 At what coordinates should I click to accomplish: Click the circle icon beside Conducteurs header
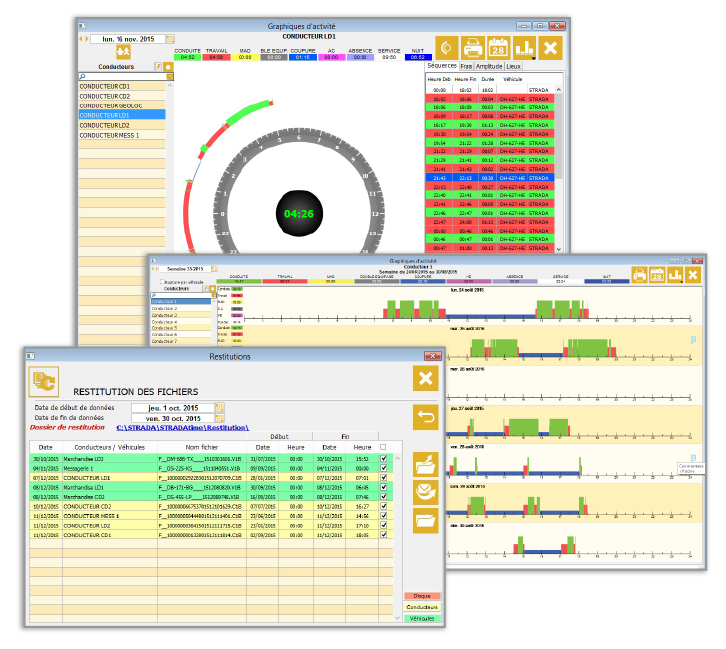coord(169,67)
